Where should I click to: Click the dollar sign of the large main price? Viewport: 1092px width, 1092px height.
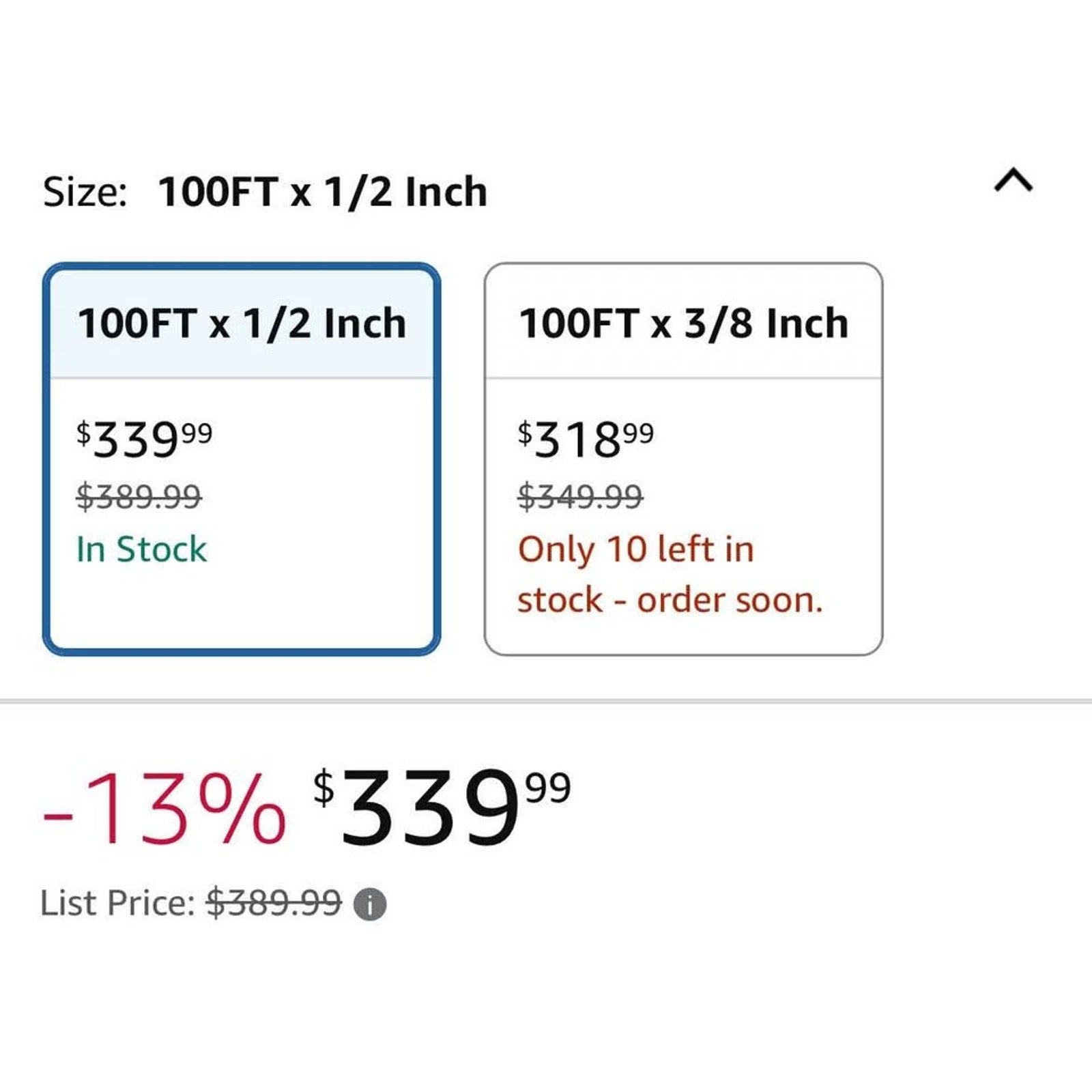point(324,787)
